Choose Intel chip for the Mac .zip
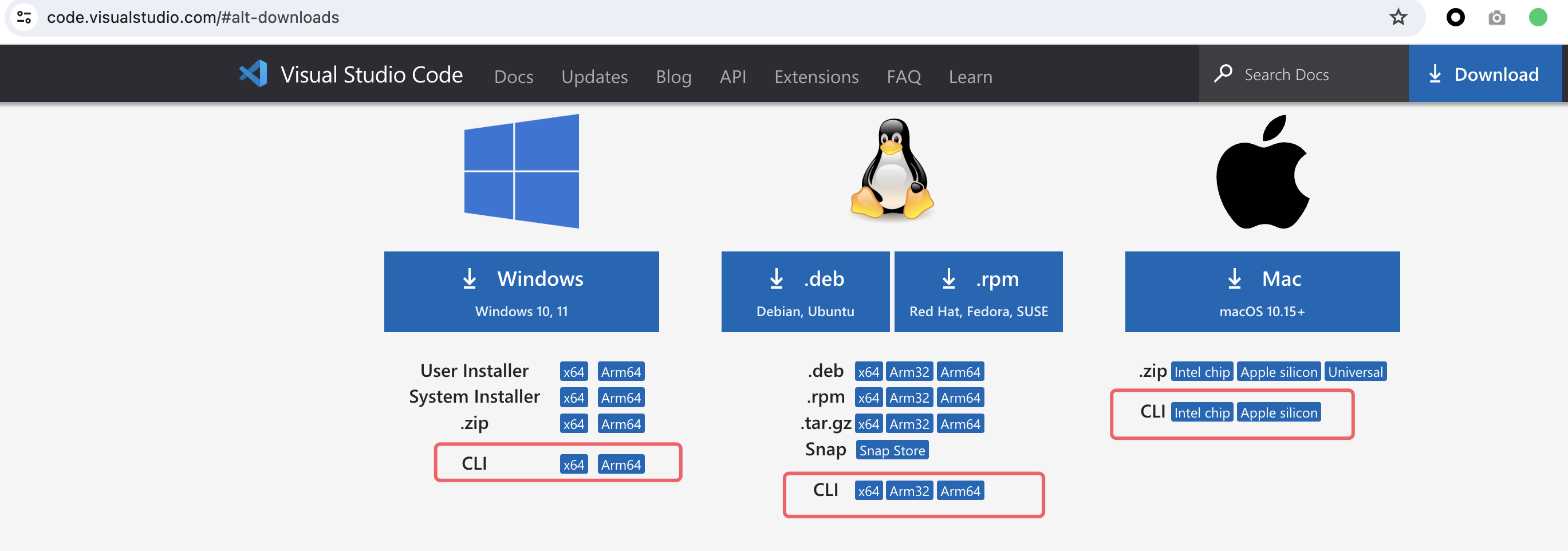 pos(1201,371)
